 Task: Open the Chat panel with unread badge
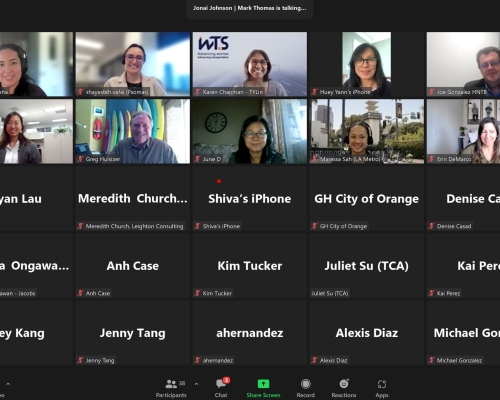(221, 388)
